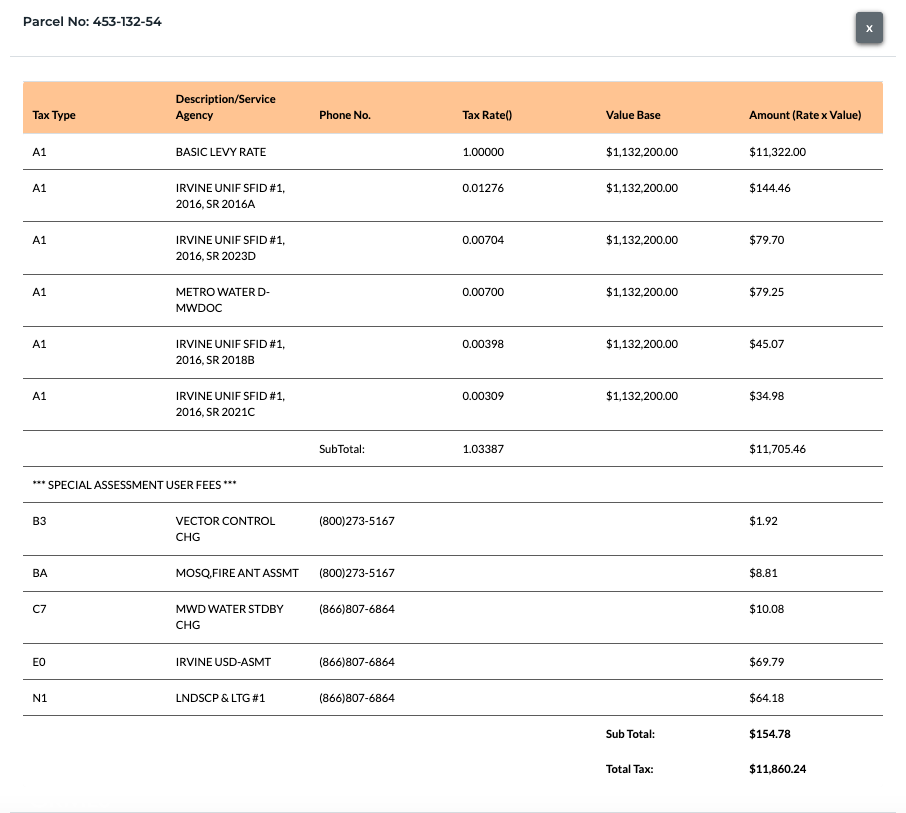906x813 pixels.
Task: Select the BASIC LEVY RATE row
Action: tap(452, 152)
